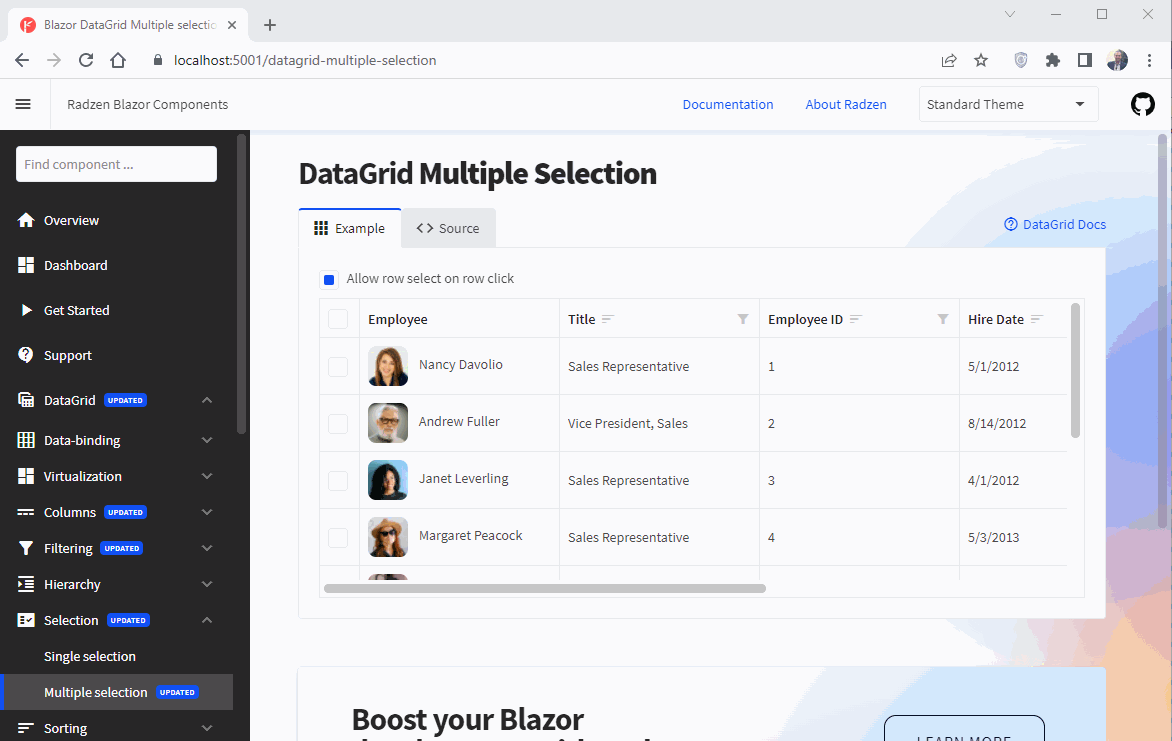The width and height of the screenshot is (1172, 741).
Task: Click the grid horizontal scrollbar thumb
Action: pyautogui.click(x=545, y=588)
